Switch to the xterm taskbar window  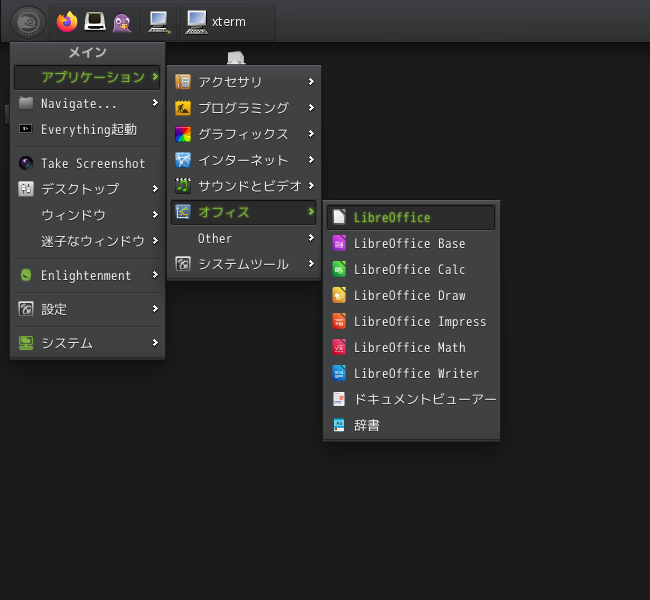click(227, 22)
